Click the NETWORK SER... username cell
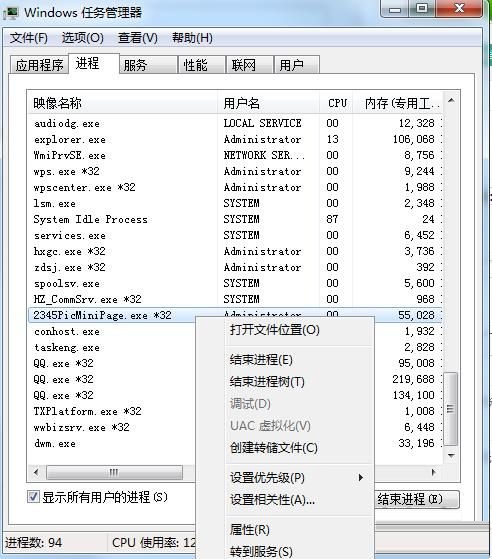 (264, 155)
